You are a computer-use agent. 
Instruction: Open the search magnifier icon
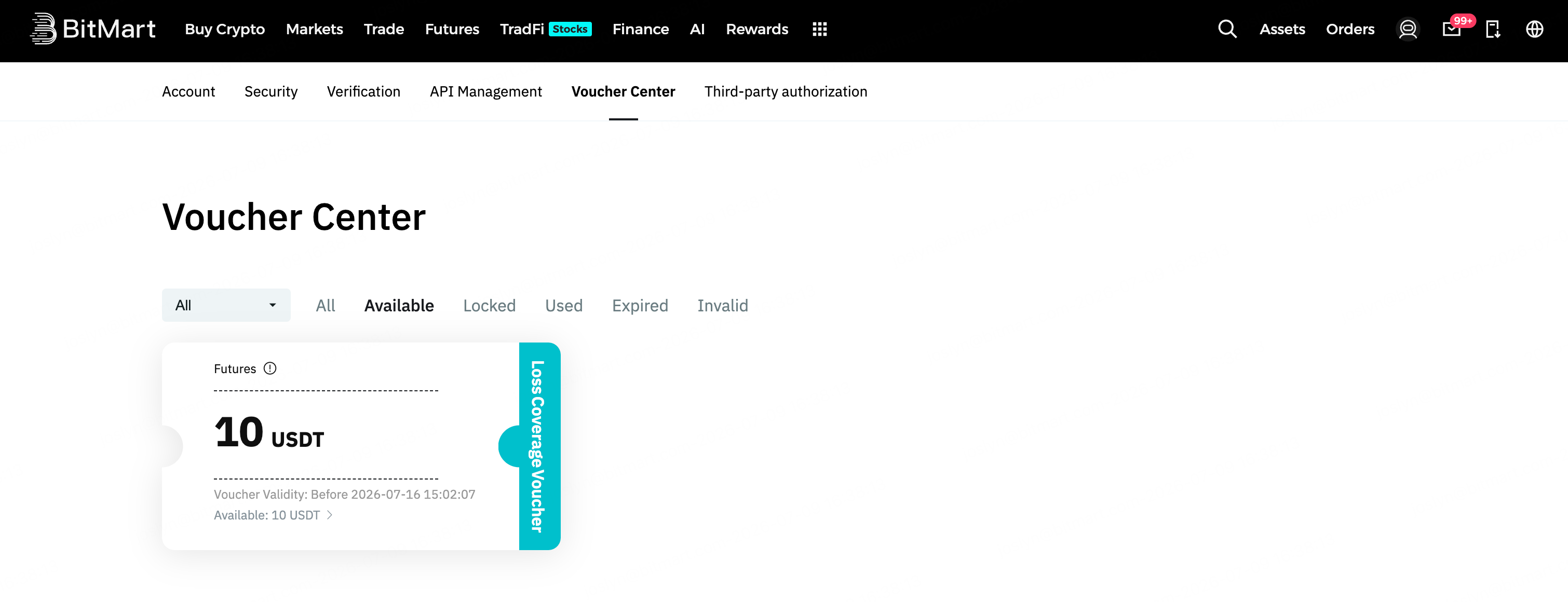click(1227, 29)
